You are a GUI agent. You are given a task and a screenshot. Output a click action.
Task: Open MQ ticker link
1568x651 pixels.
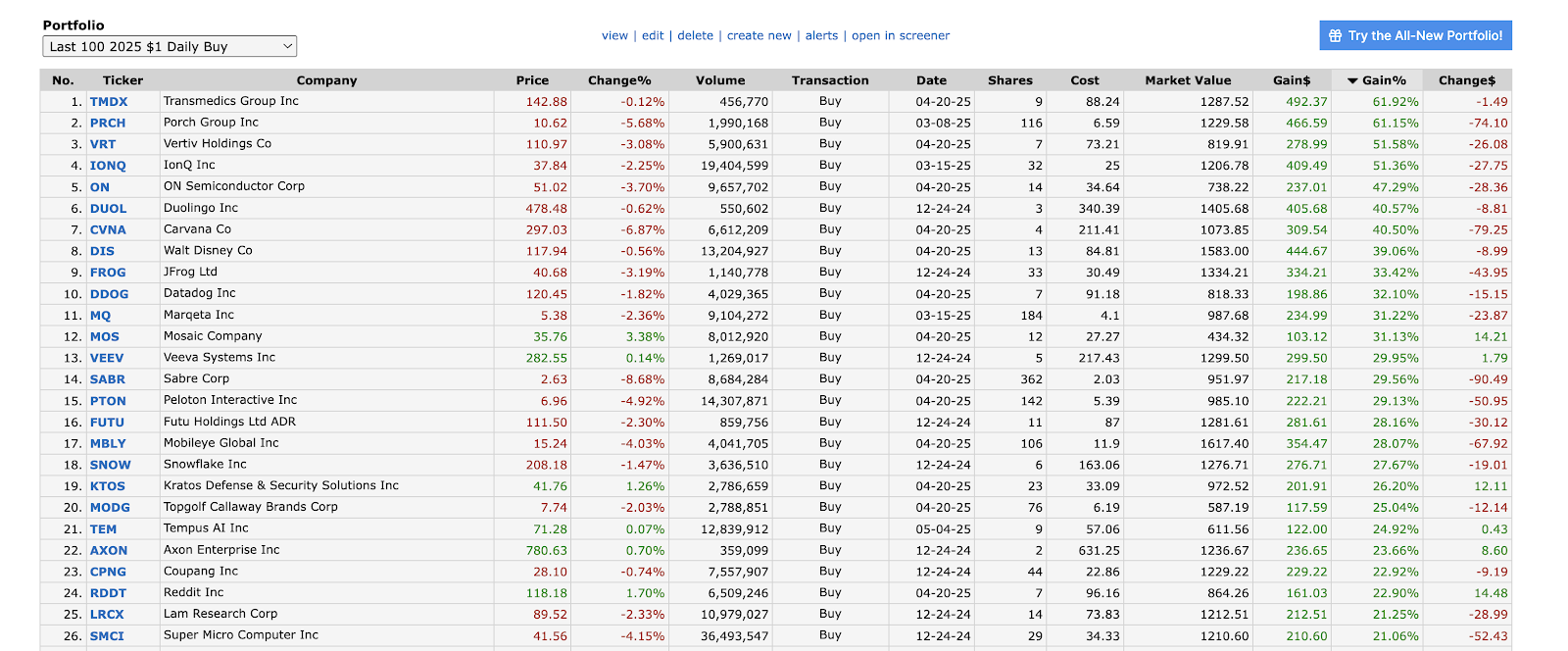pos(100,316)
